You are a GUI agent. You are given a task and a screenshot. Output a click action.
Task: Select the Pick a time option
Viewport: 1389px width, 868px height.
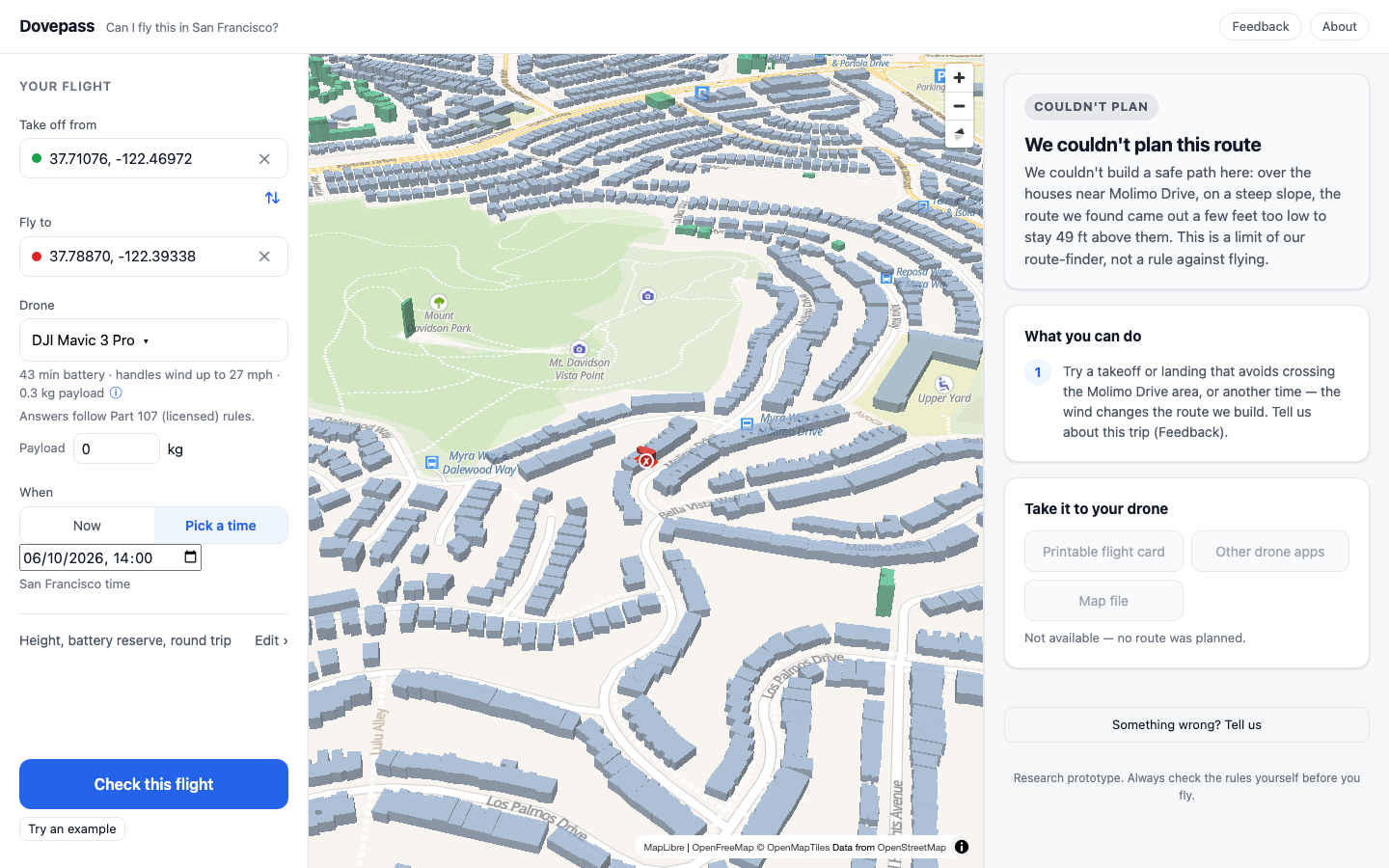pyautogui.click(x=221, y=526)
